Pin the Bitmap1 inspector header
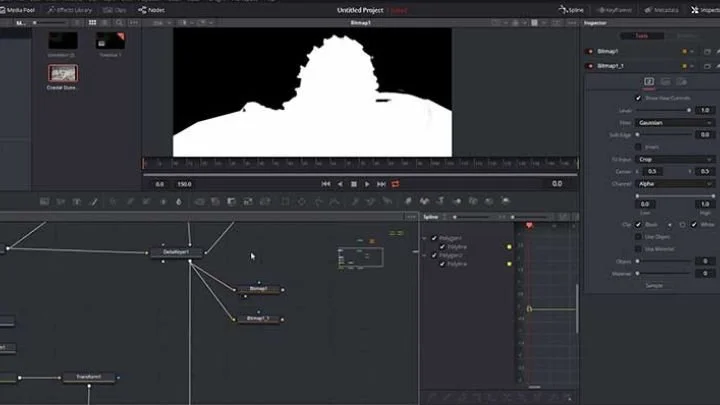The height and width of the screenshot is (405, 720). pyautogui.click(x=718, y=51)
